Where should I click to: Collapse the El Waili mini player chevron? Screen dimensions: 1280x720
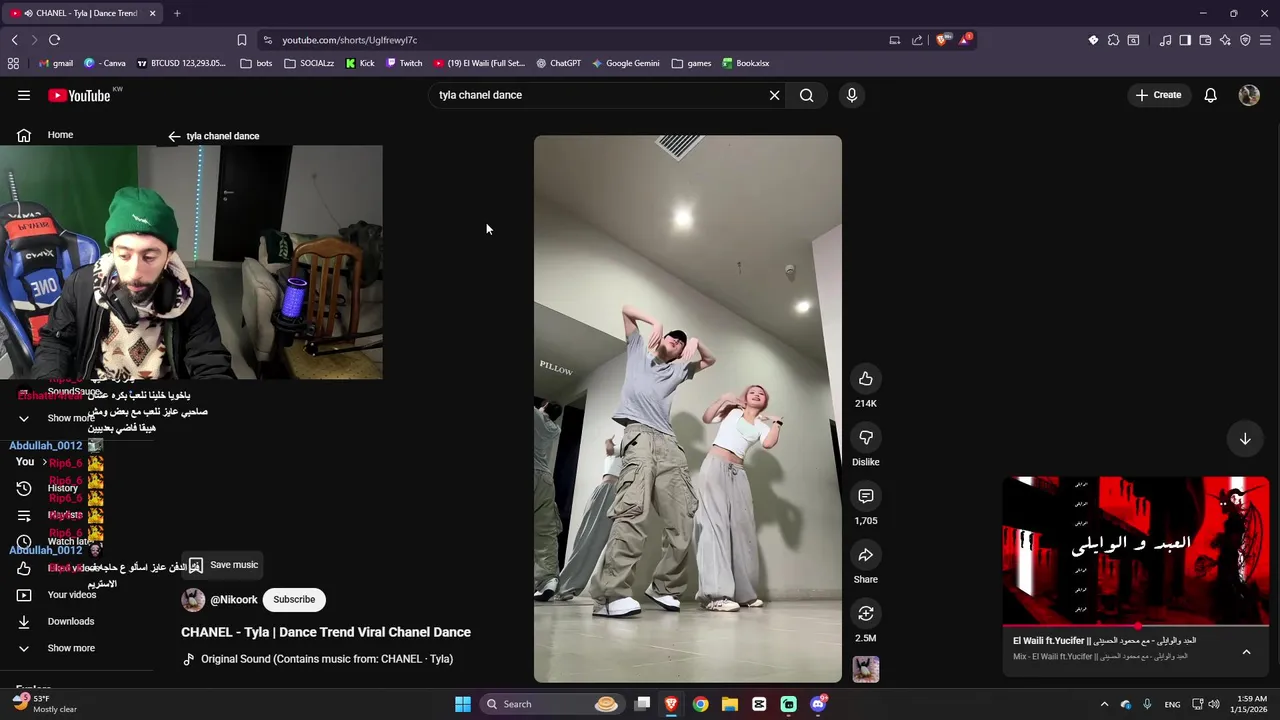pyautogui.click(x=1246, y=652)
